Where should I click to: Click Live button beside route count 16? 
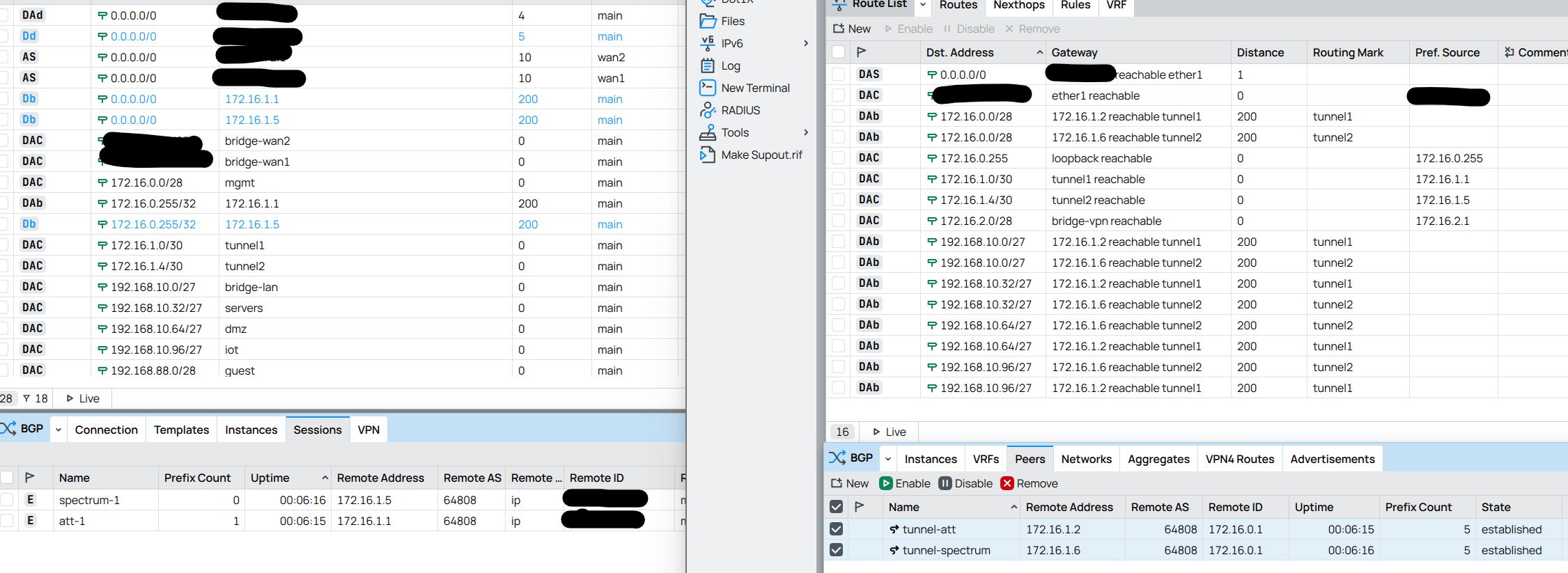point(890,432)
